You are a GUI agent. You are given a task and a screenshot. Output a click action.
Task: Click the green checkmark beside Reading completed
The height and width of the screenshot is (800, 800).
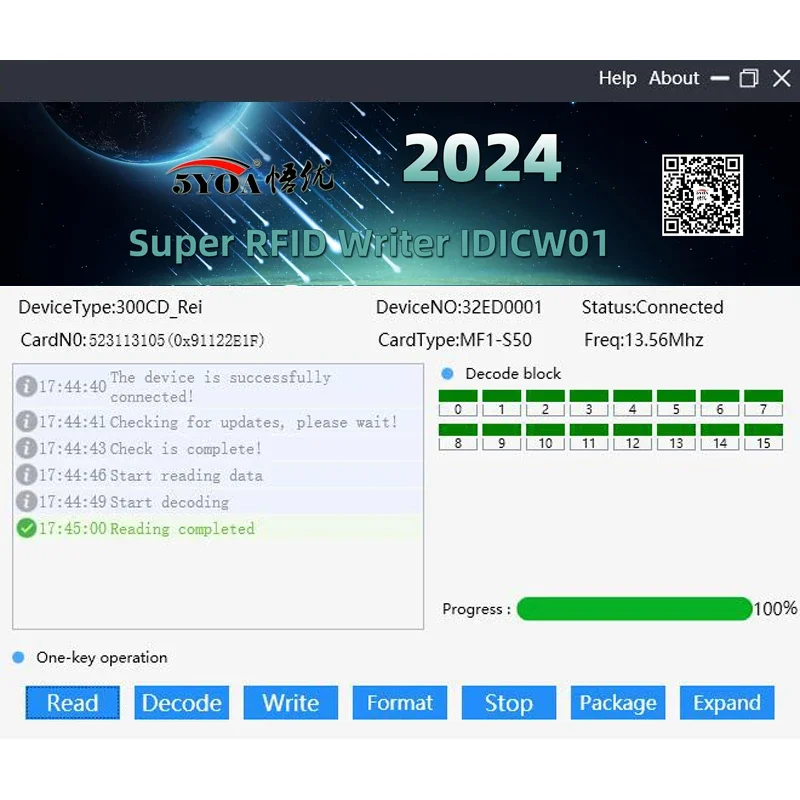pos(27,529)
